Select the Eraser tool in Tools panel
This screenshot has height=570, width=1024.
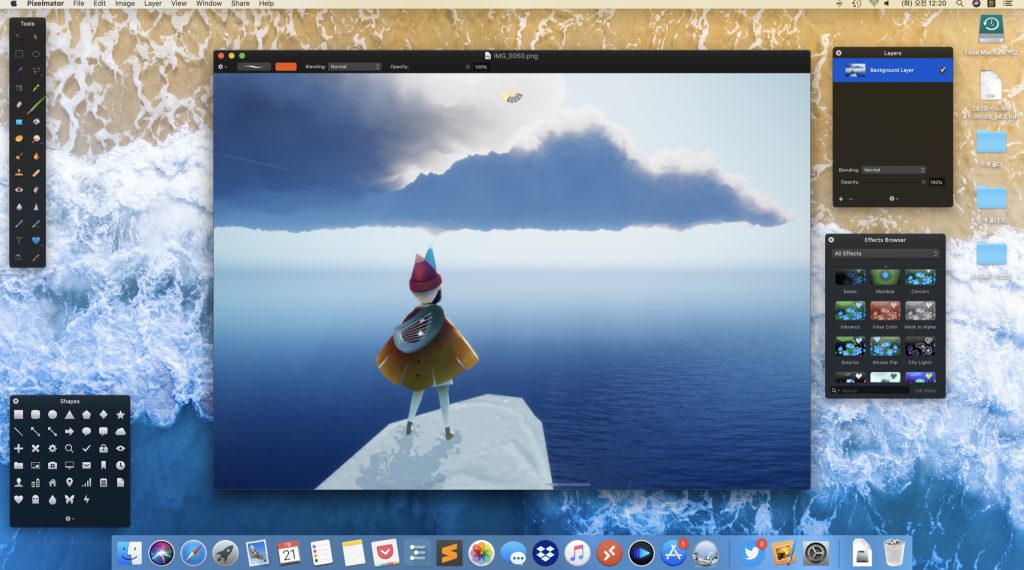(x=19, y=104)
